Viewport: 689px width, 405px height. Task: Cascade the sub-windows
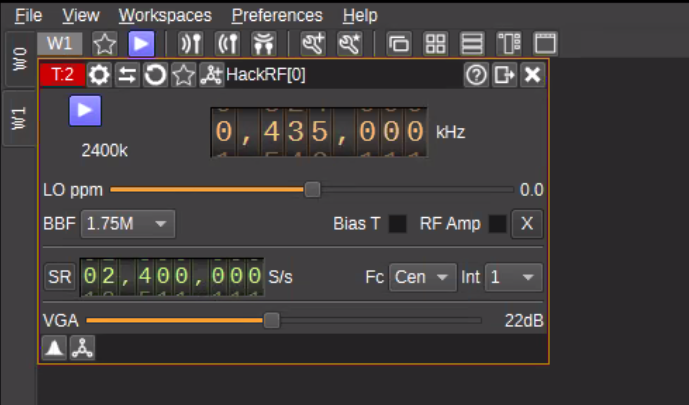[399, 44]
